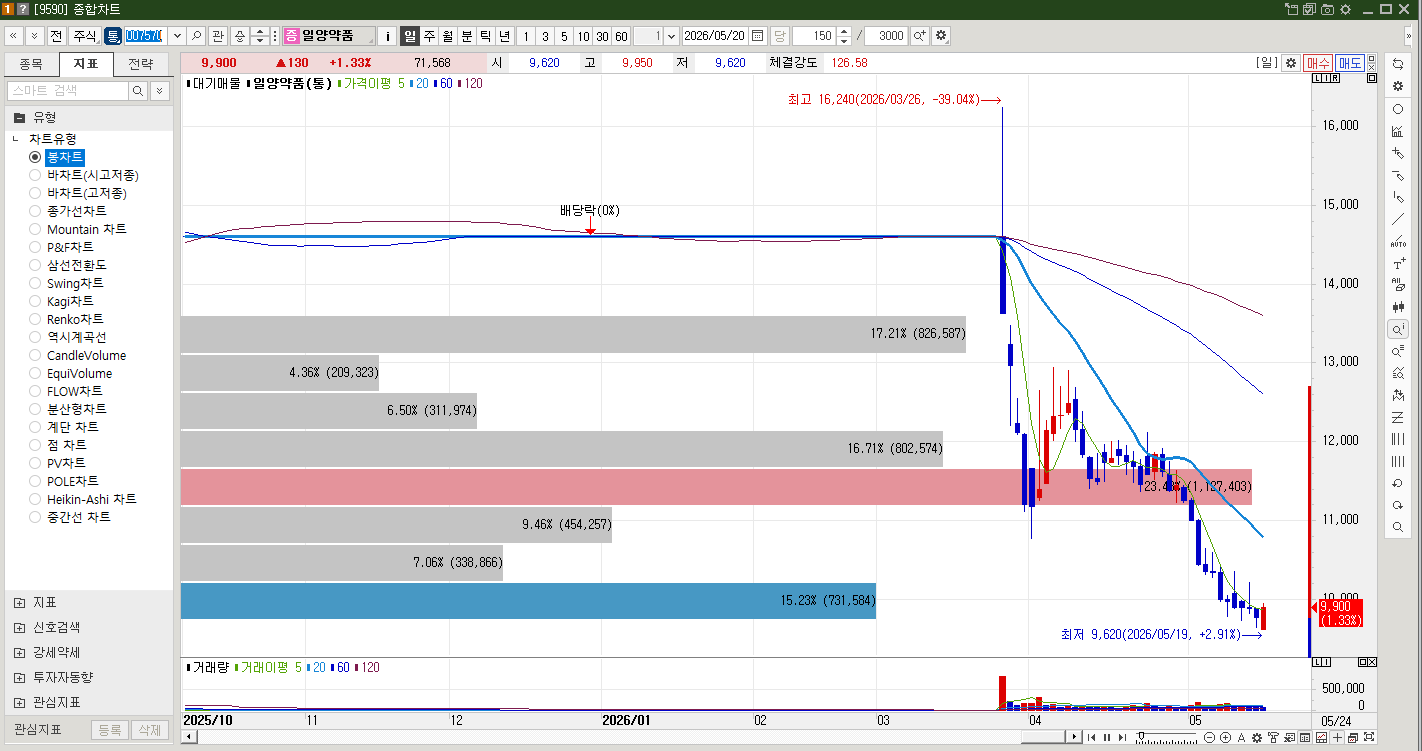The image size is (1422, 751).
Task: Adjust the chart zoom slider handle
Action: pyautogui.click(x=1142, y=738)
